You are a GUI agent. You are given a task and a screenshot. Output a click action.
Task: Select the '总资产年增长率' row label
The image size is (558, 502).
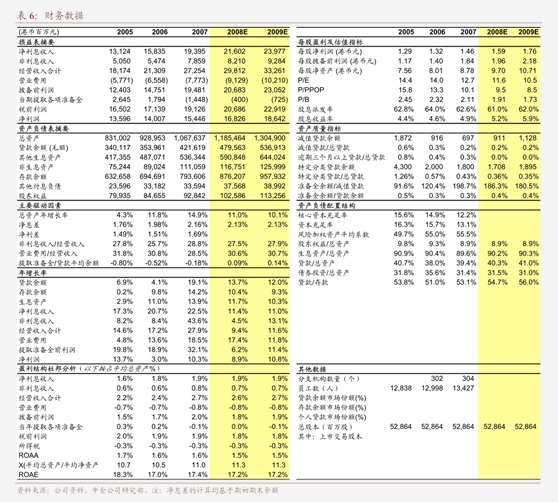43,215
